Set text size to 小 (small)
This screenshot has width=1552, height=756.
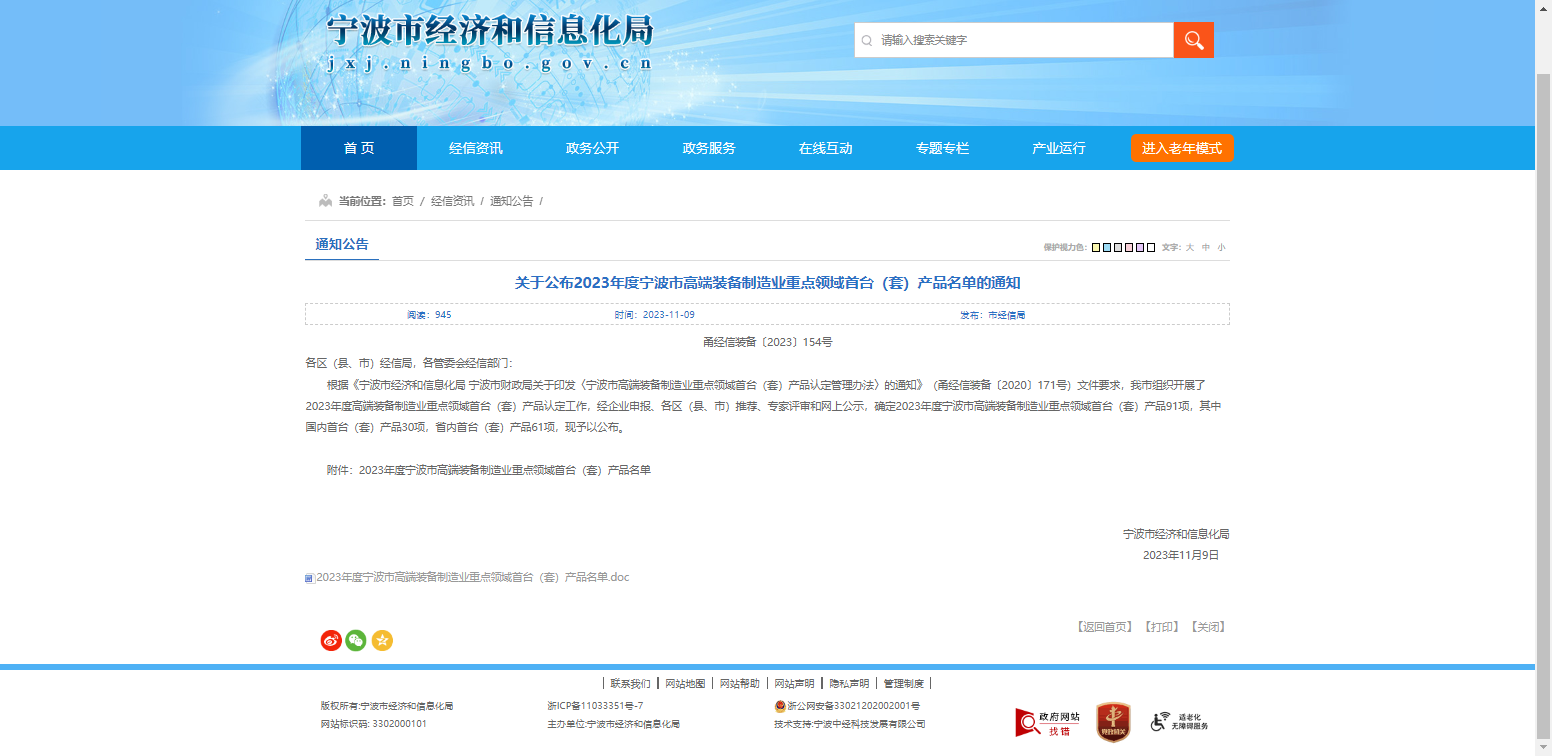[x=1221, y=247]
